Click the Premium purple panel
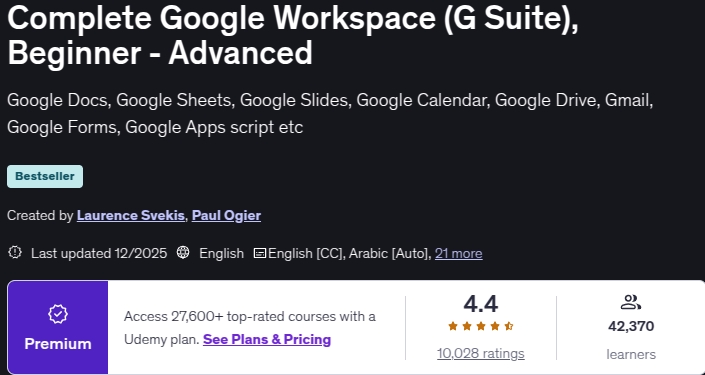This screenshot has width=705, height=375. click(58, 327)
